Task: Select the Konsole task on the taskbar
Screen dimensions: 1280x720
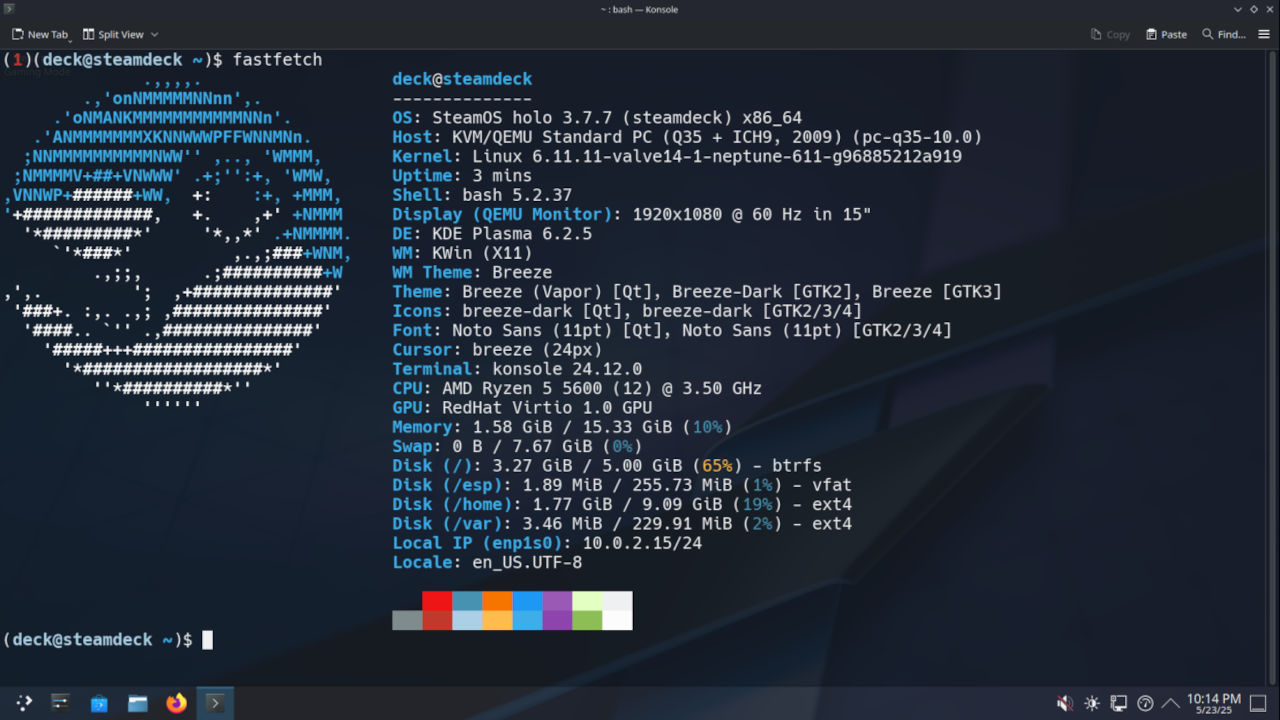Action: 214,703
